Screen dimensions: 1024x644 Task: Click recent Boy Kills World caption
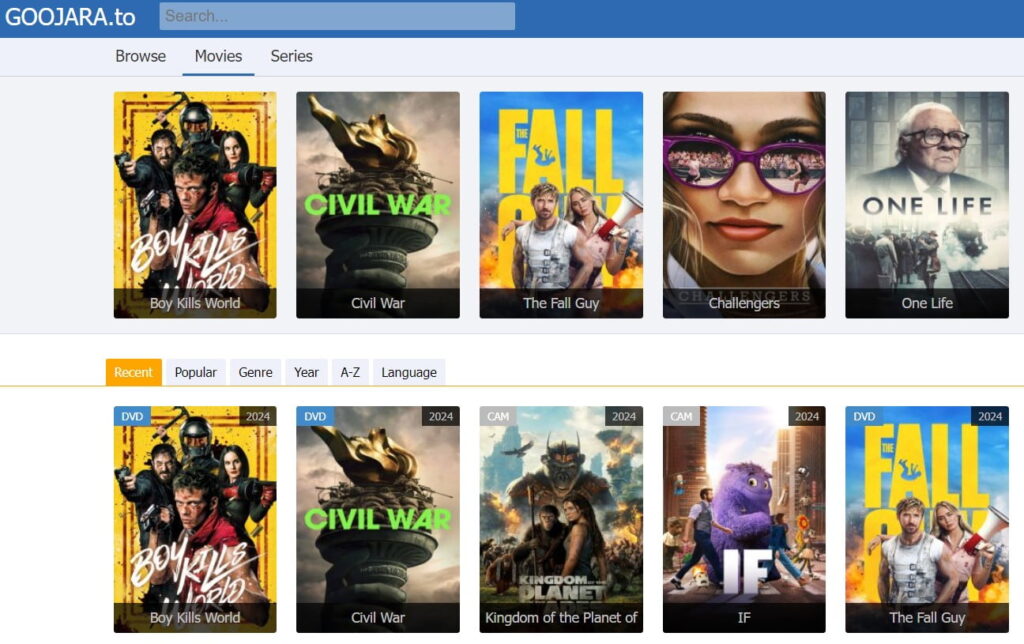195,618
